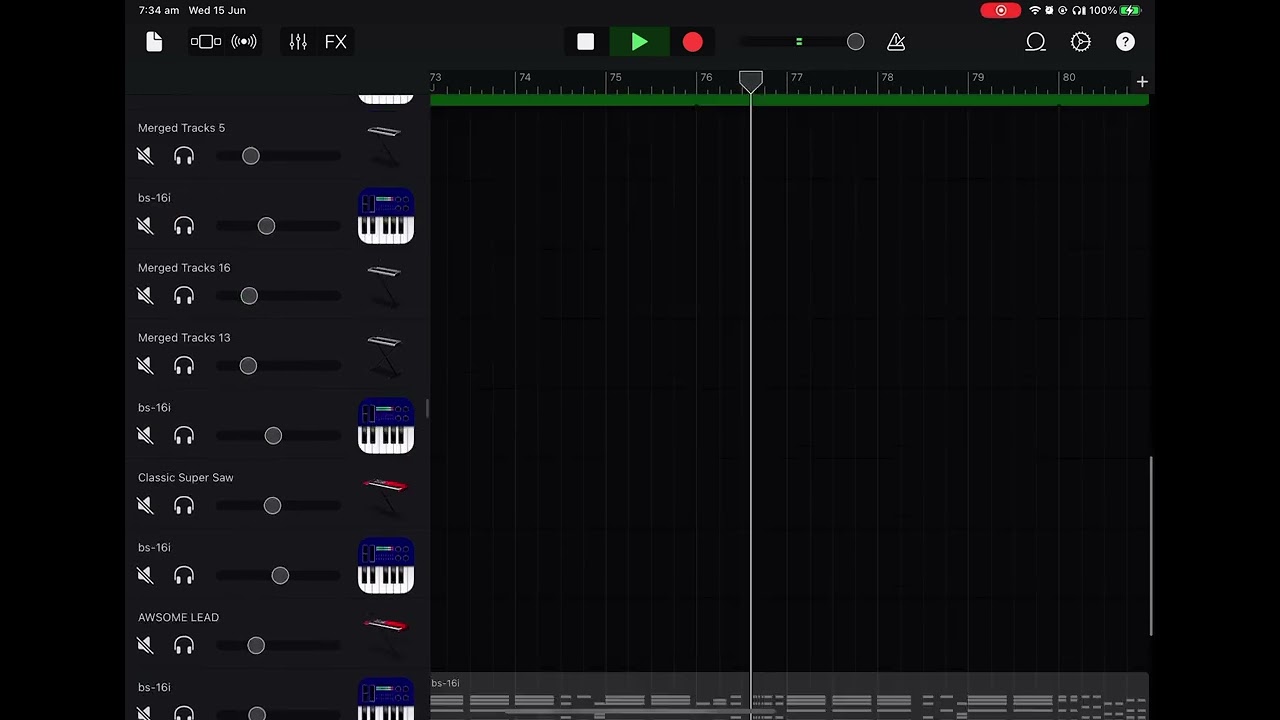Mute the Merged Tracks 16 track
1280x720 pixels.
(146, 296)
